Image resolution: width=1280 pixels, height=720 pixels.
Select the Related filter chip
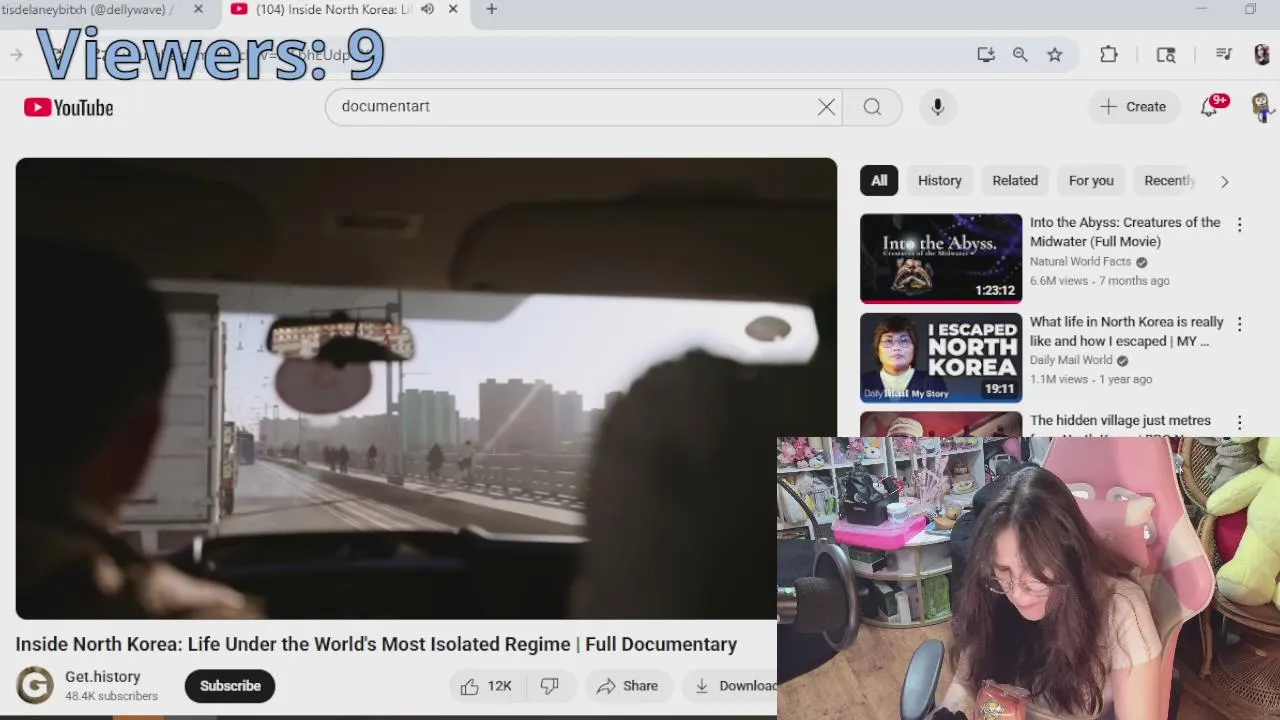pos(1015,181)
